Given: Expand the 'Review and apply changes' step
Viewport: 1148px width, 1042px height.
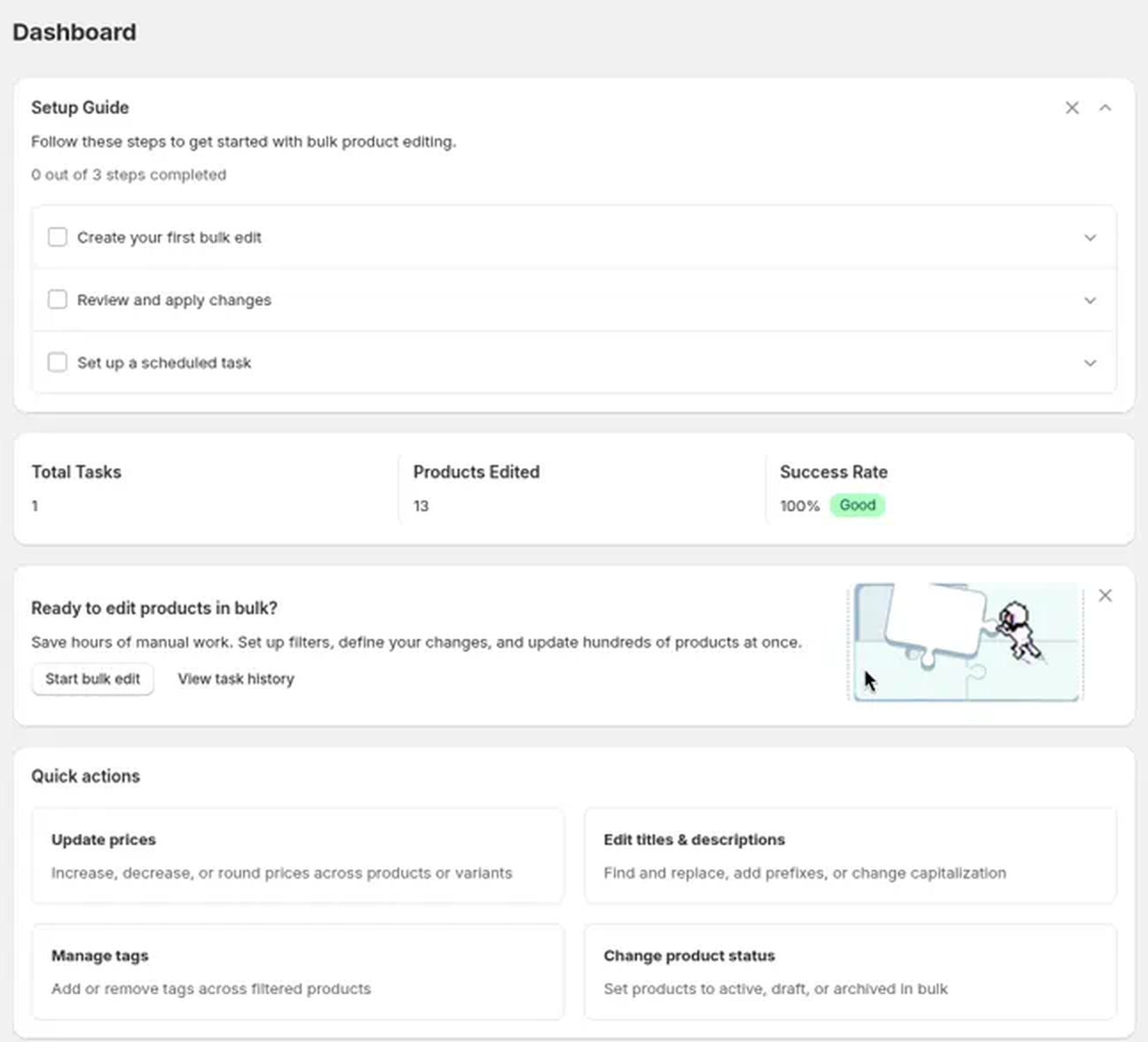Looking at the screenshot, I should pyautogui.click(x=1090, y=300).
